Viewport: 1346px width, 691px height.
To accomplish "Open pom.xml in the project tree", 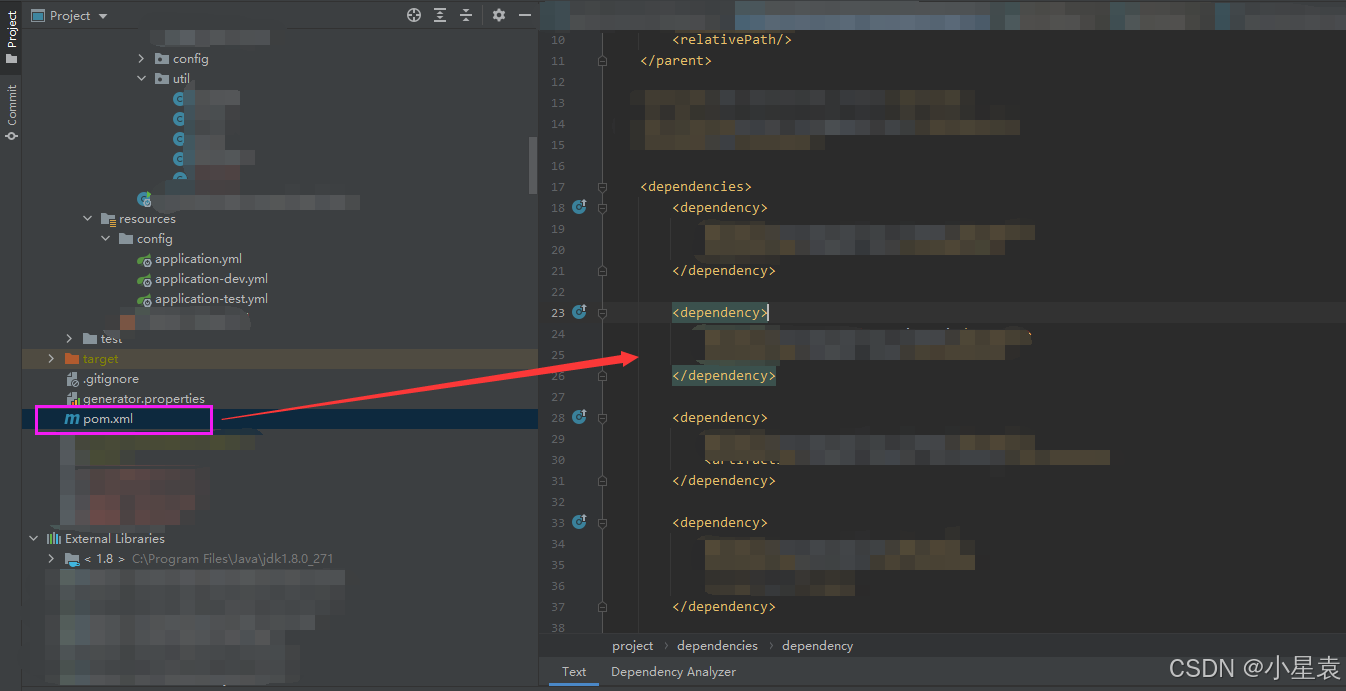I will coord(108,419).
